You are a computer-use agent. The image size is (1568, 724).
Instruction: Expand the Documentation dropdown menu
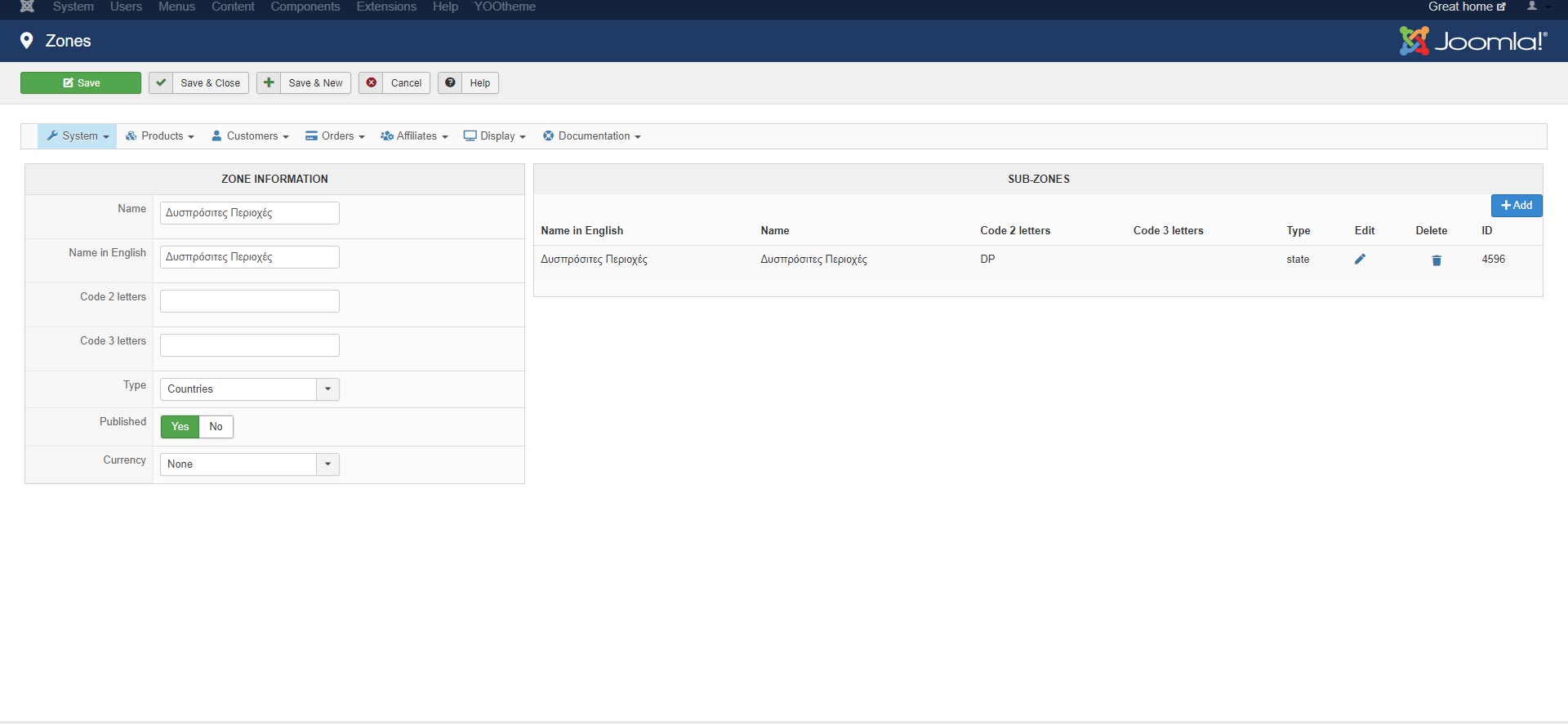click(592, 136)
